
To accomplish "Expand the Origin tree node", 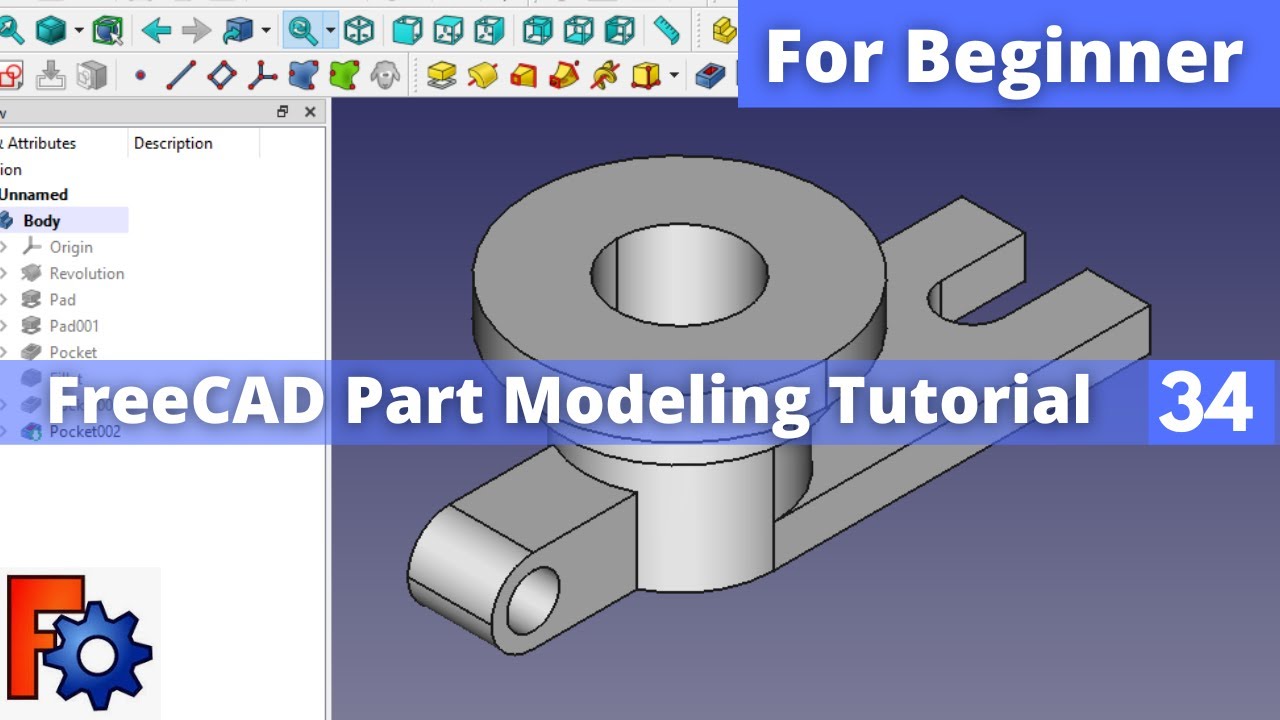I will (5, 247).
